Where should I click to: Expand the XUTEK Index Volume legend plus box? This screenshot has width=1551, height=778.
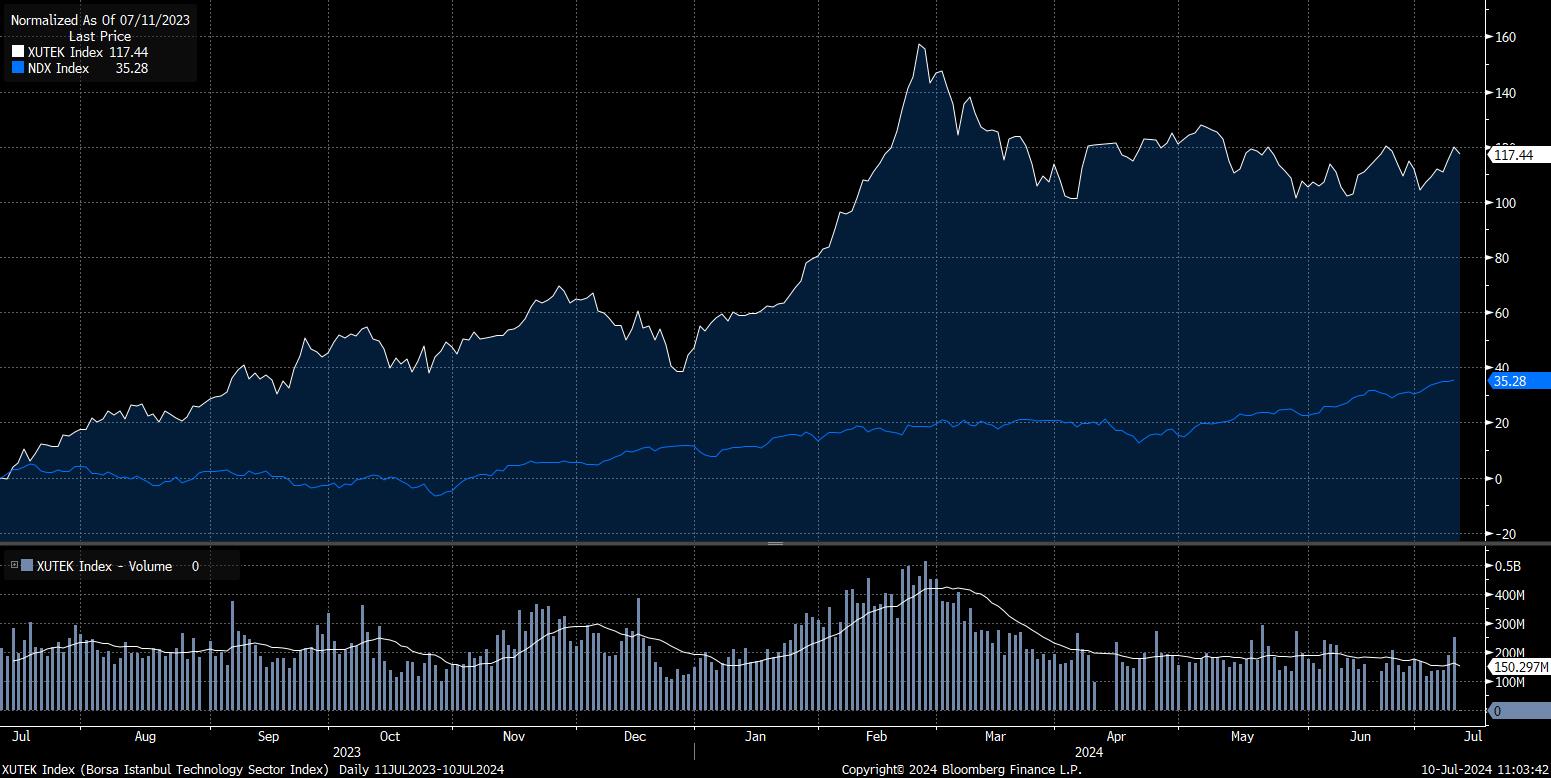(x=14, y=566)
